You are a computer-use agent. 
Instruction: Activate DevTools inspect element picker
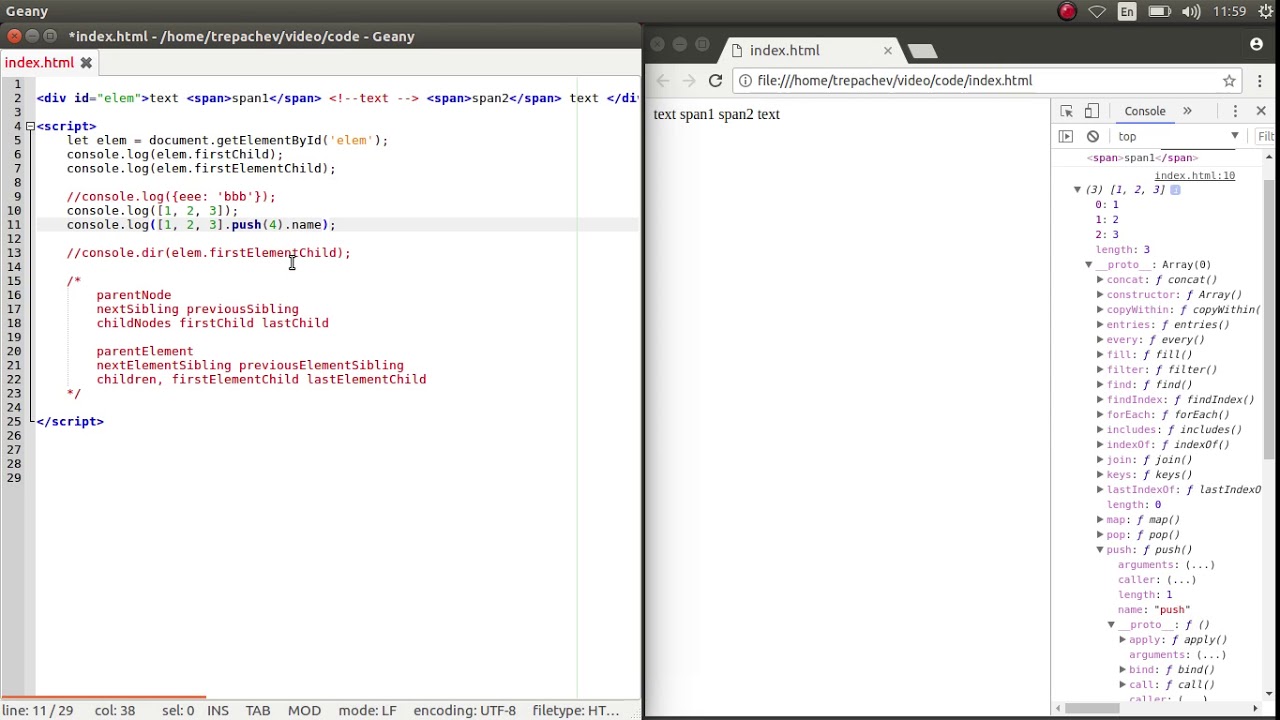click(x=1066, y=111)
